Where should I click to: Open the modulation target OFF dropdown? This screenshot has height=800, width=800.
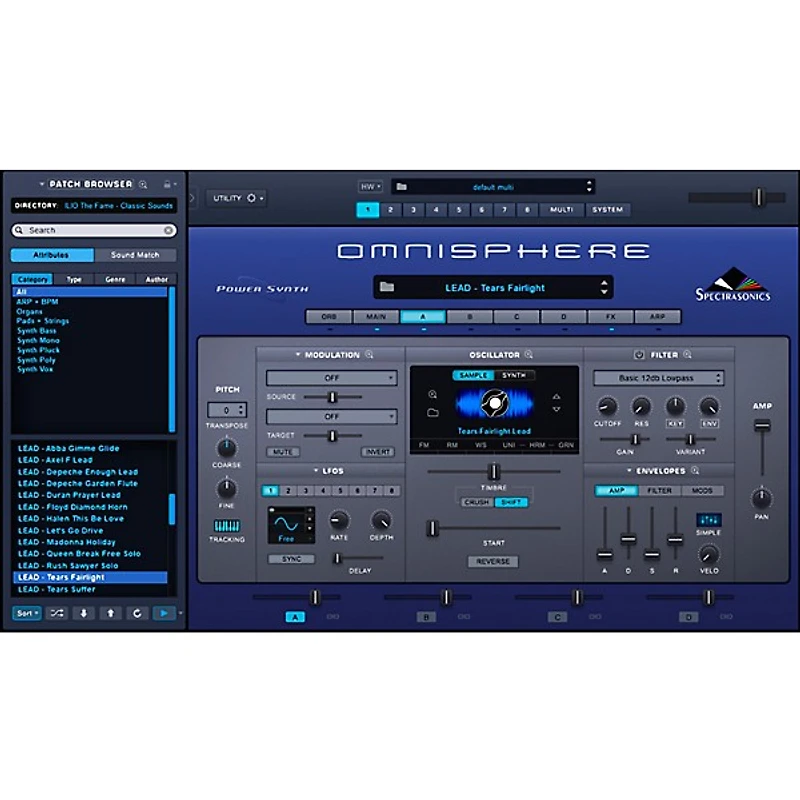point(332,417)
